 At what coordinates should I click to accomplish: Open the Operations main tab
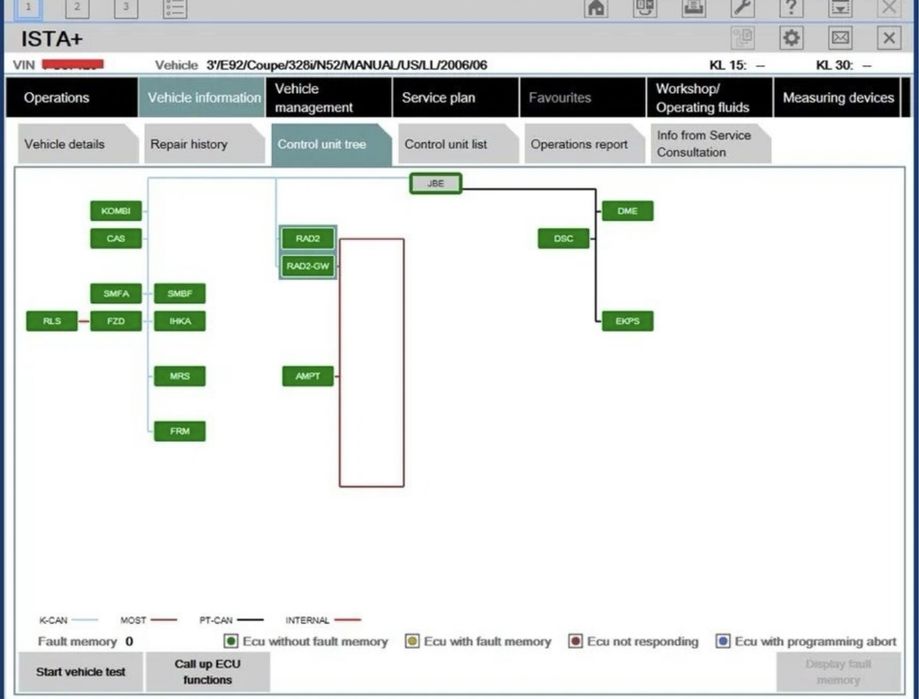(72, 97)
